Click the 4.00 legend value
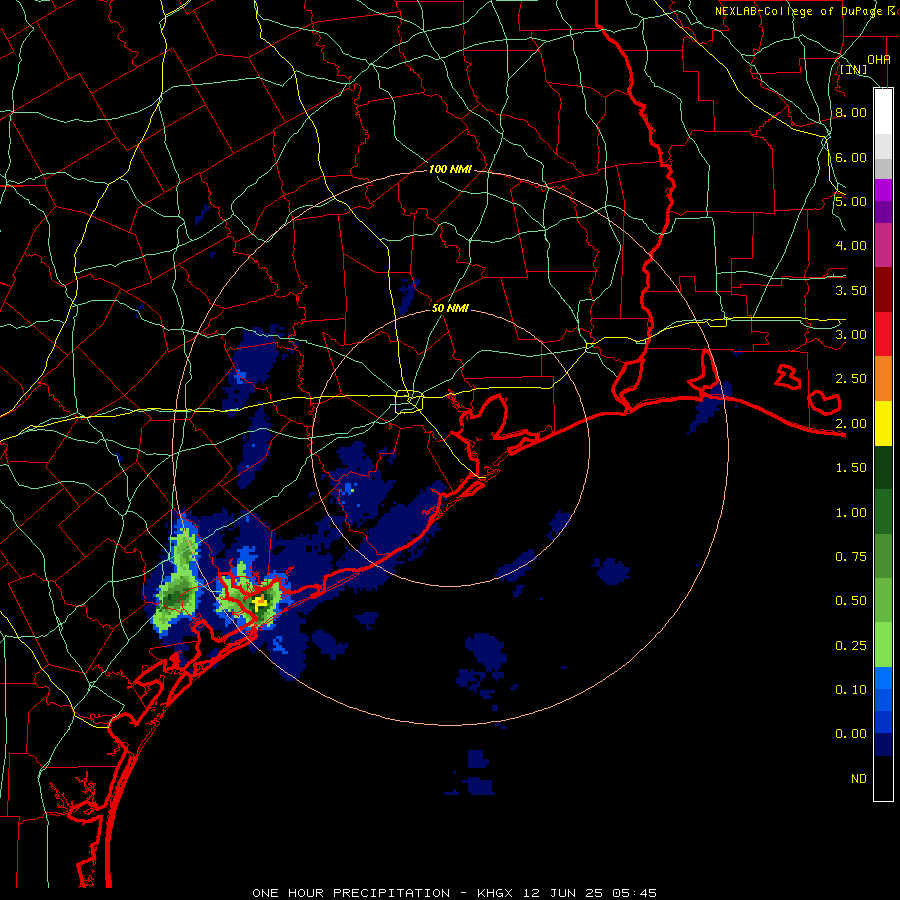 (x=851, y=246)
